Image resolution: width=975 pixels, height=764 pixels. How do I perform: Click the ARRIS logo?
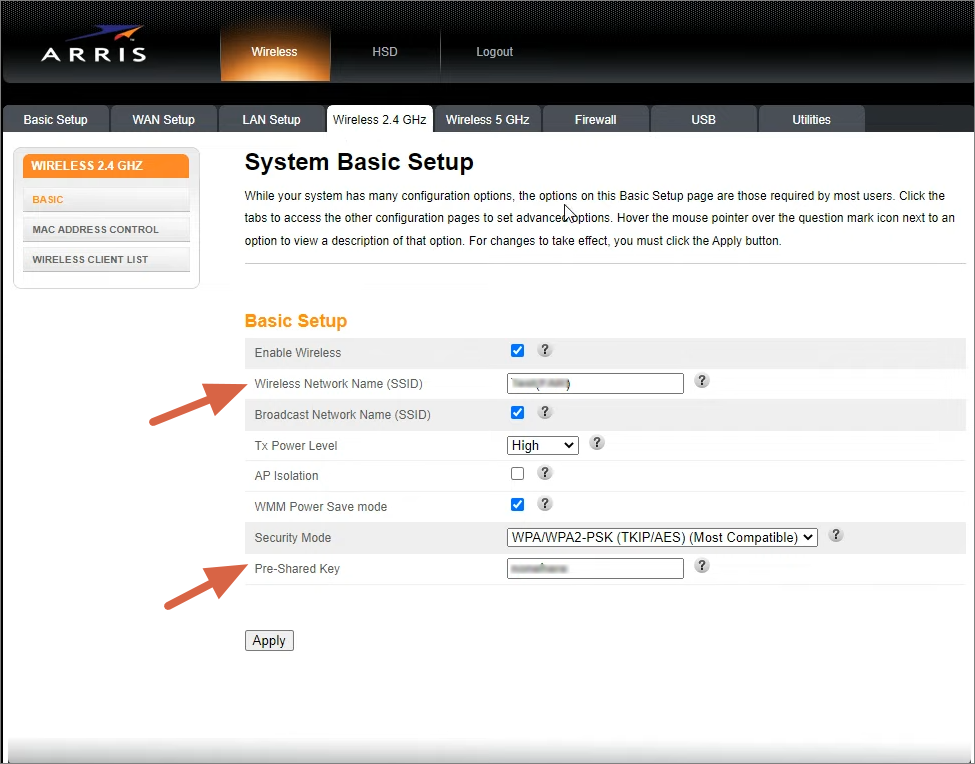point(95,44)
